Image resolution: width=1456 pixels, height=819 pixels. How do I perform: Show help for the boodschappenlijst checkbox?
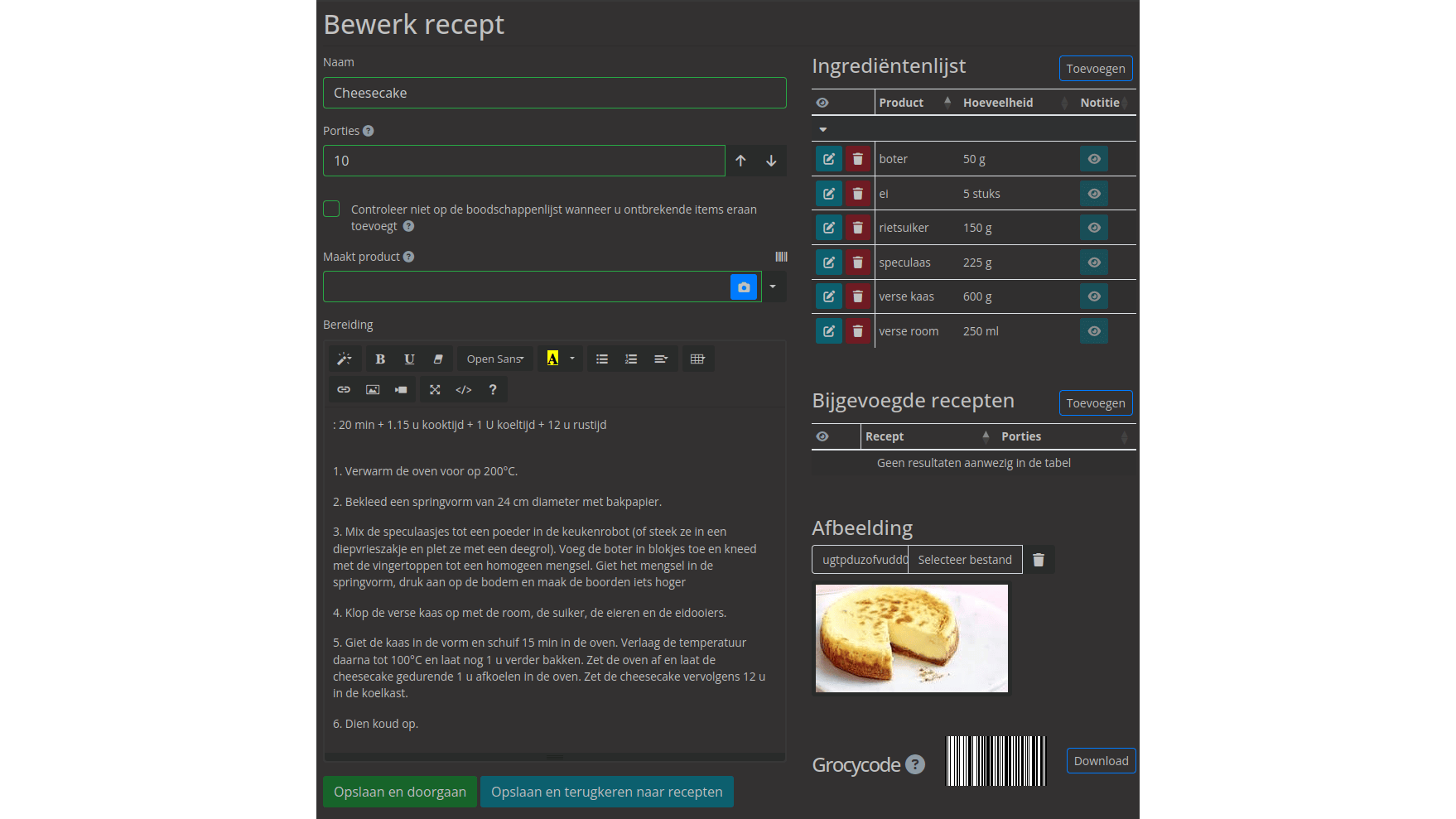click(x=408, y=226)
